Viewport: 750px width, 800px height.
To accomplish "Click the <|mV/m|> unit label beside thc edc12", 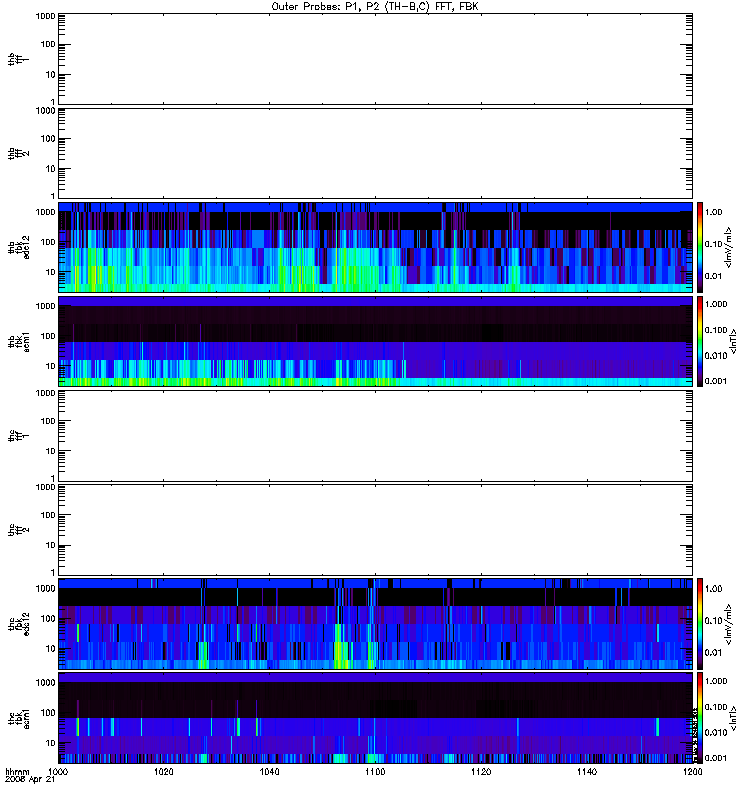I will click(x=728, y=624).
